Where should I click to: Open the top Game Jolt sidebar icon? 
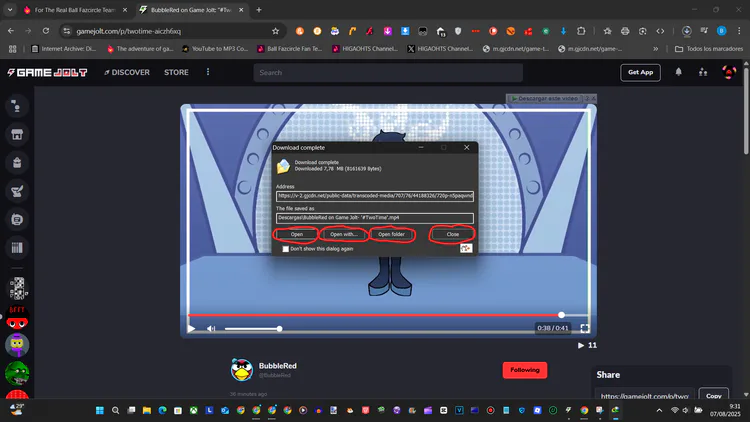point(17,106)
